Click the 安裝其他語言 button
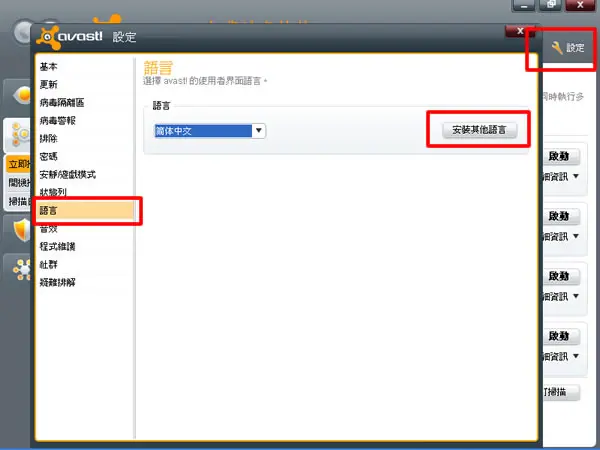This screenshot has width=600, height=450. click(x=479, y=130)
